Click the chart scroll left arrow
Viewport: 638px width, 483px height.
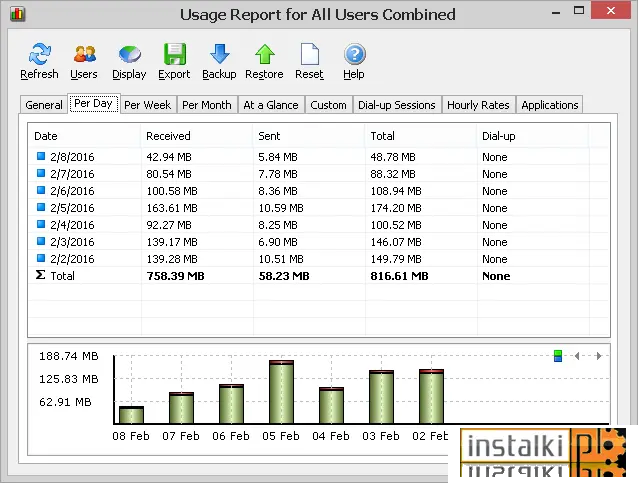click(577, 356)
